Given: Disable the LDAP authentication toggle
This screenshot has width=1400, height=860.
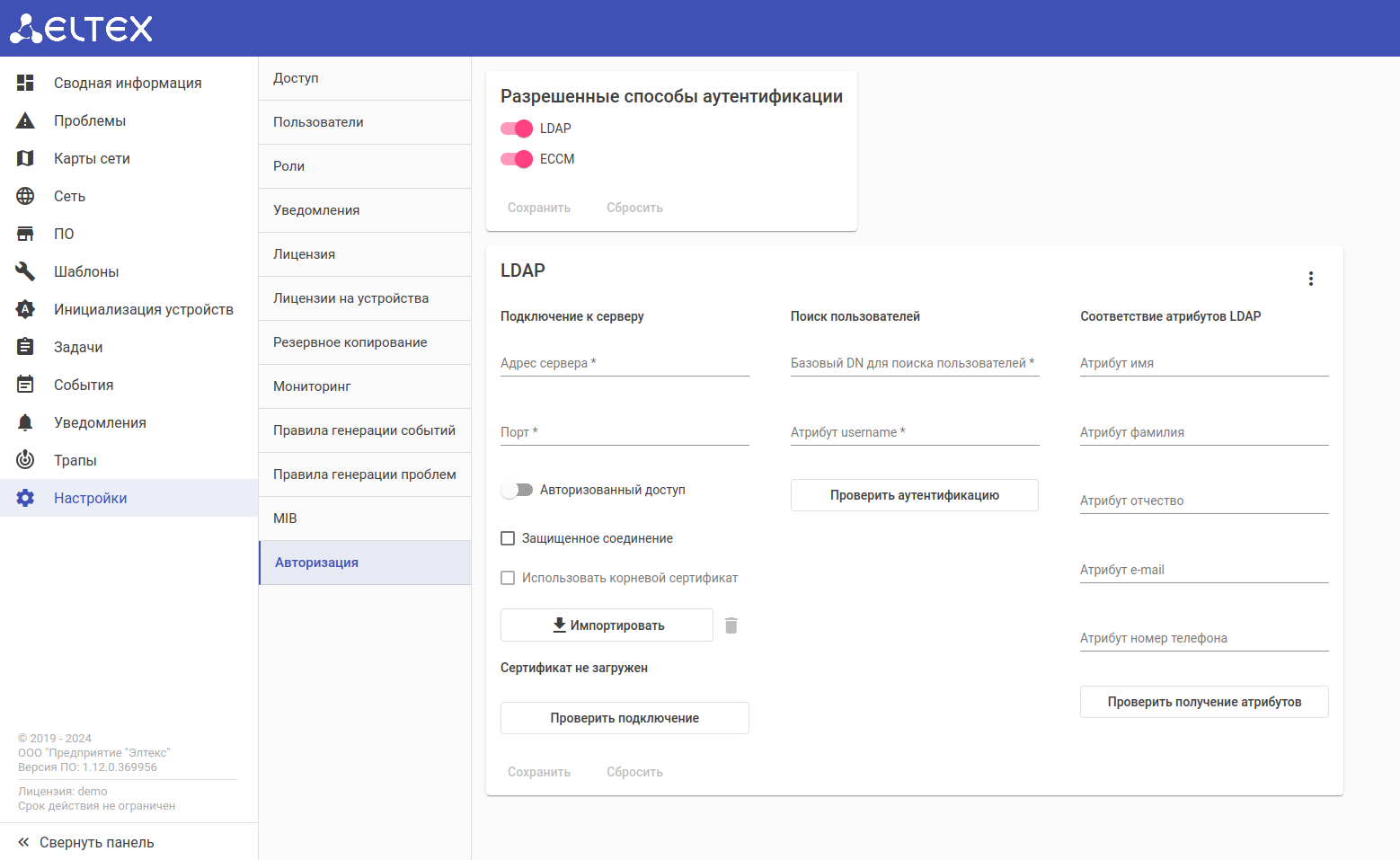Looking at the screenshot, I should pos(517,129).
